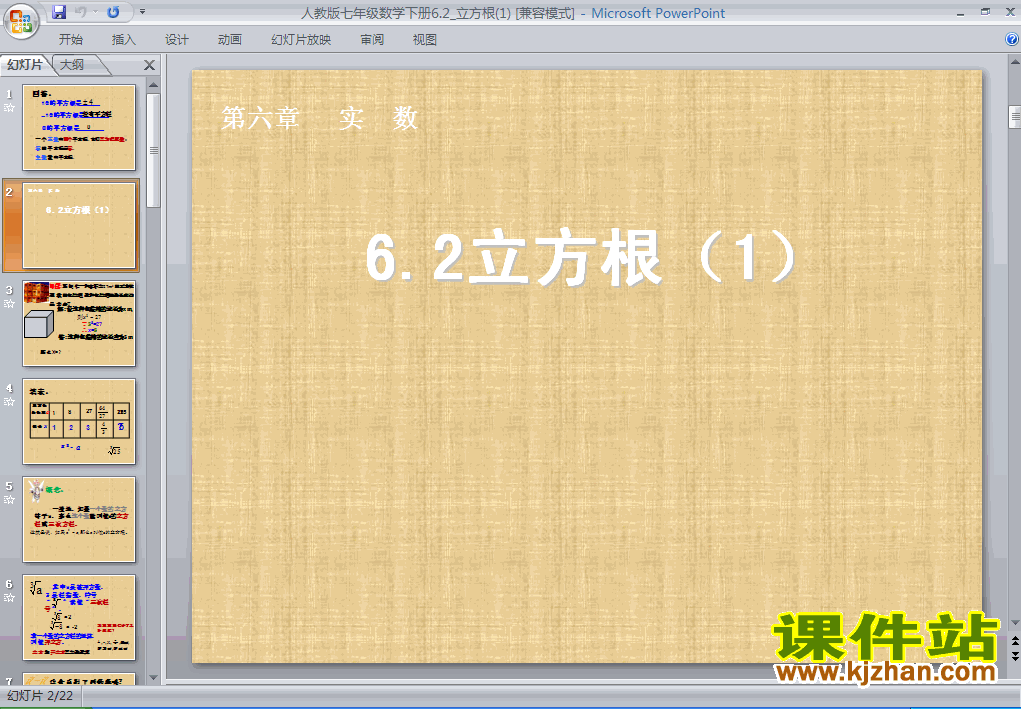Close the slide thumbnail pane
This screenshot has height=709, width=1021.
149,65
